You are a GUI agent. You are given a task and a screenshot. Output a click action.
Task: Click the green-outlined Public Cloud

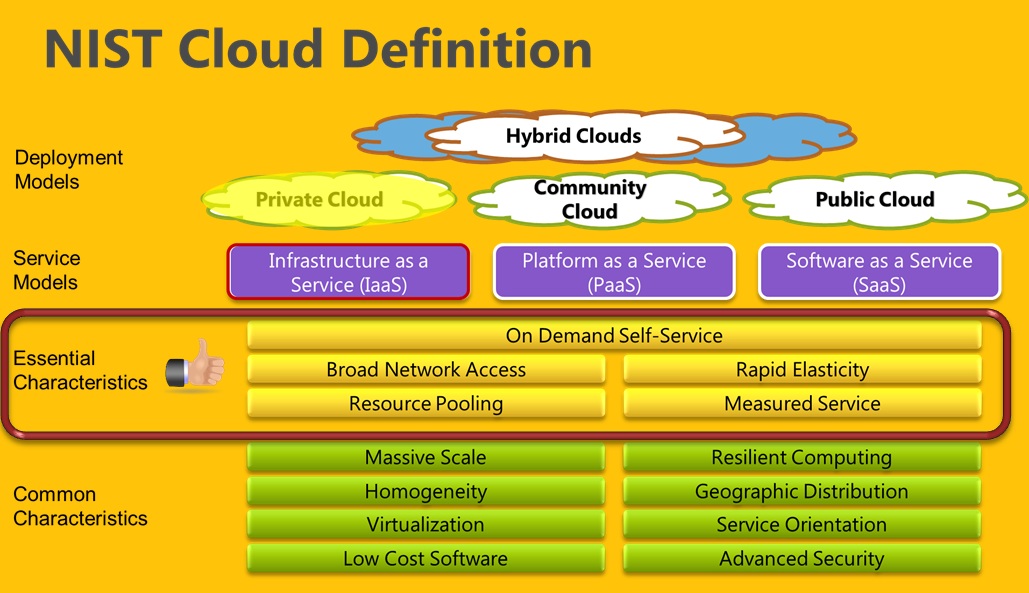884,199
